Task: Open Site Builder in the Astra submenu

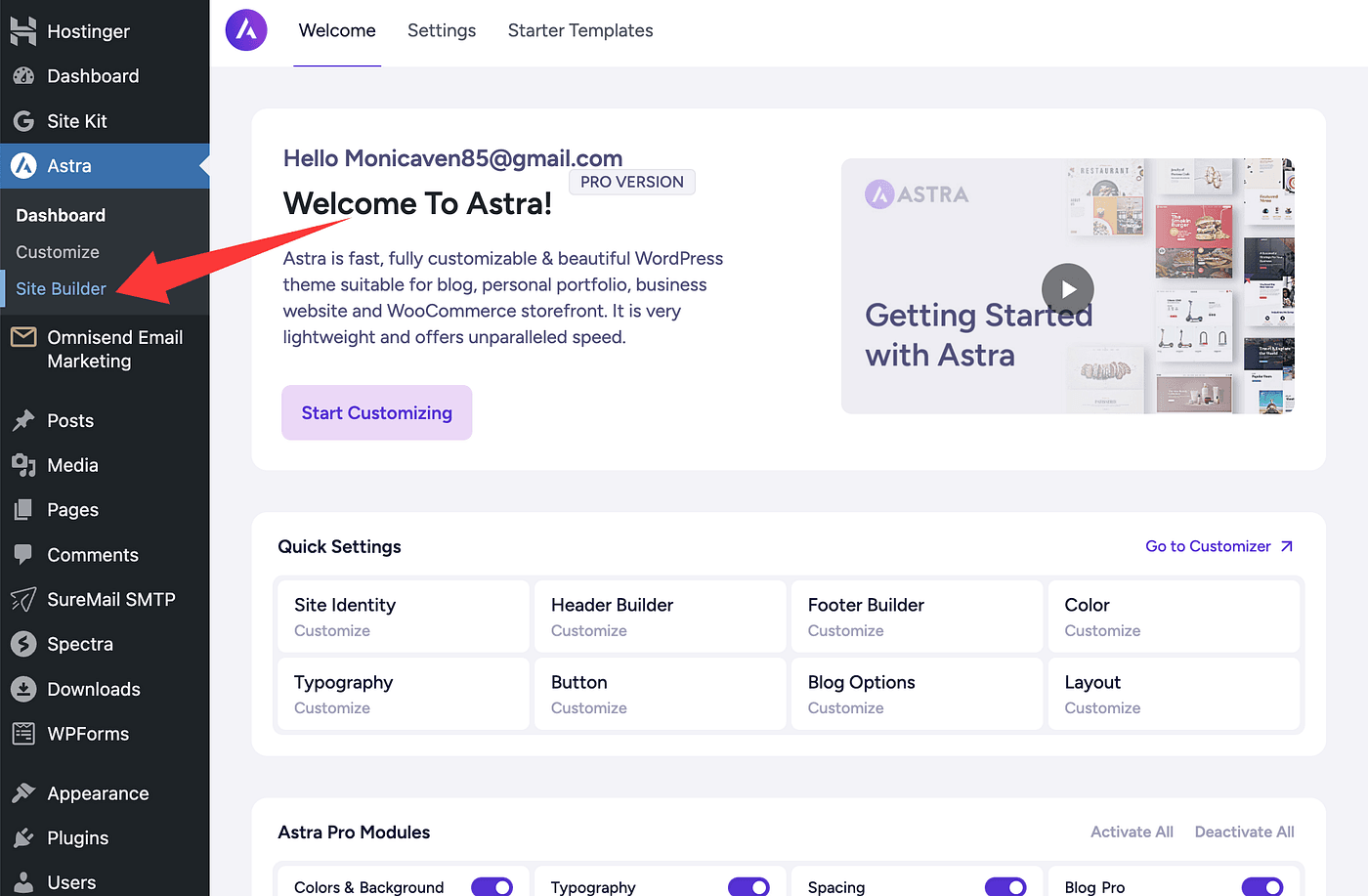Action: (61, 288)
